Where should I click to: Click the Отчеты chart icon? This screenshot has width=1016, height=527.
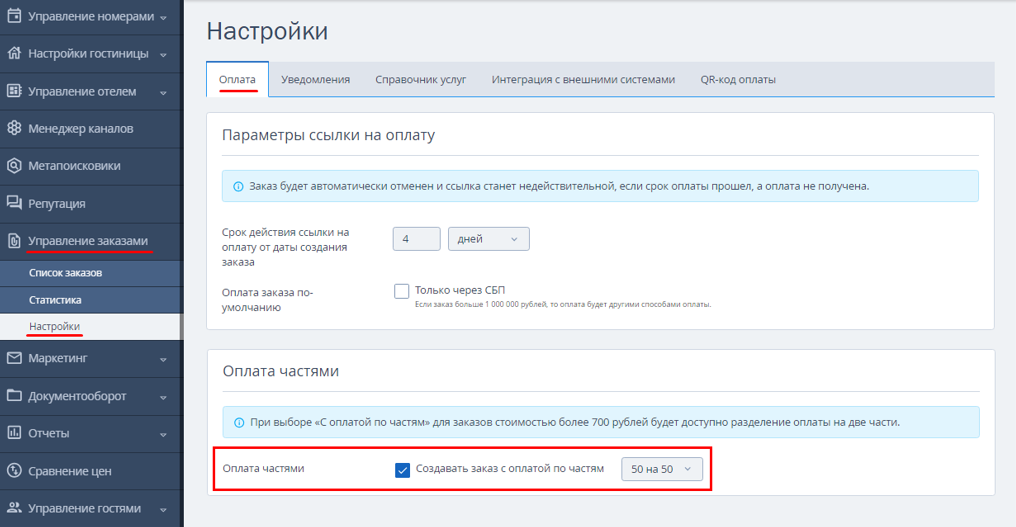pyautogui.click(x=14, y=432)
